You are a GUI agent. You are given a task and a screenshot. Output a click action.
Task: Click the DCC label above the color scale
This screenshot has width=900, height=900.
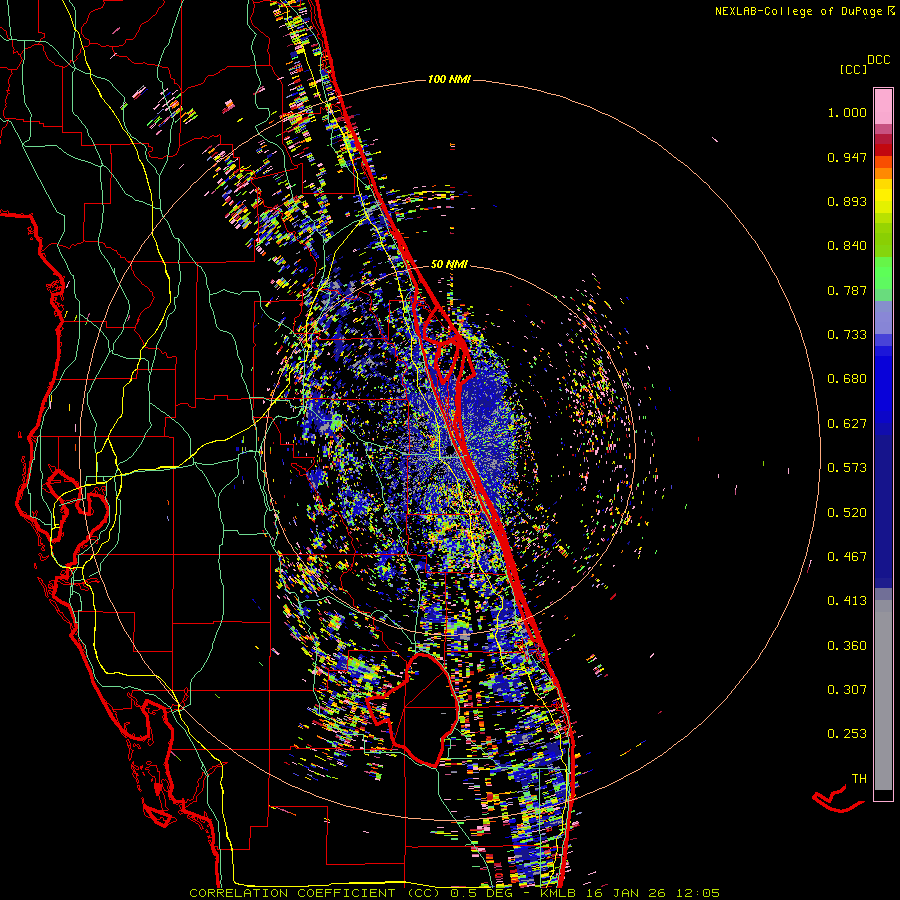click(x=879, y=60)
